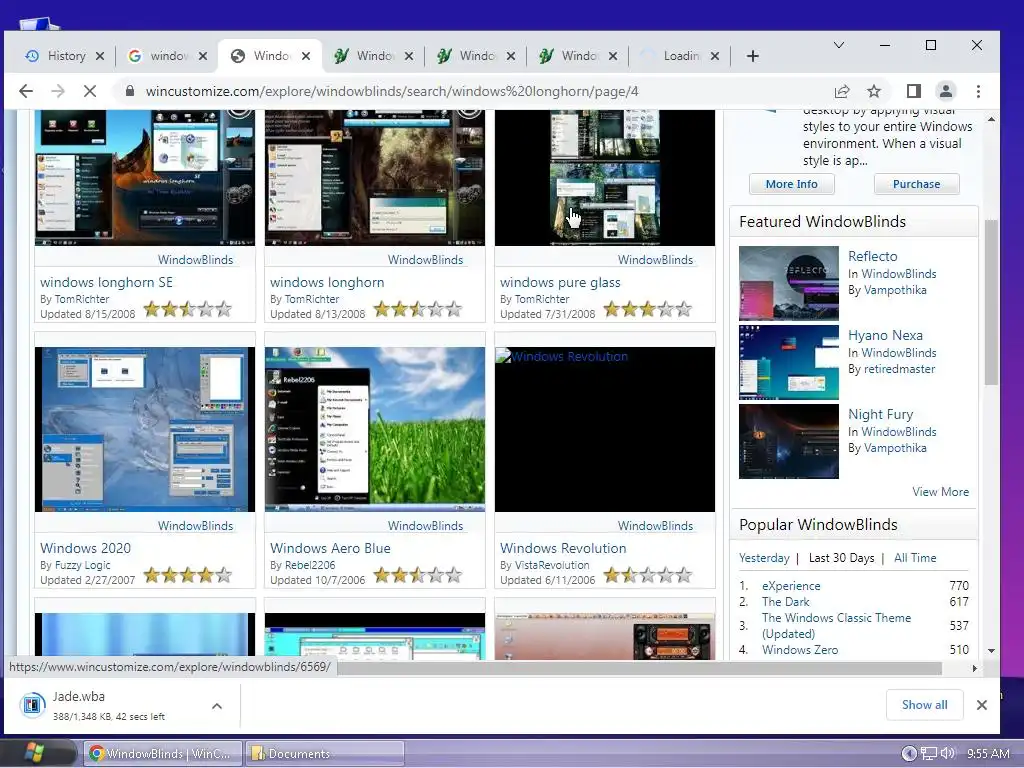
Task: Click the page vertical scrollbar thumb
Action: coord(991,302)
